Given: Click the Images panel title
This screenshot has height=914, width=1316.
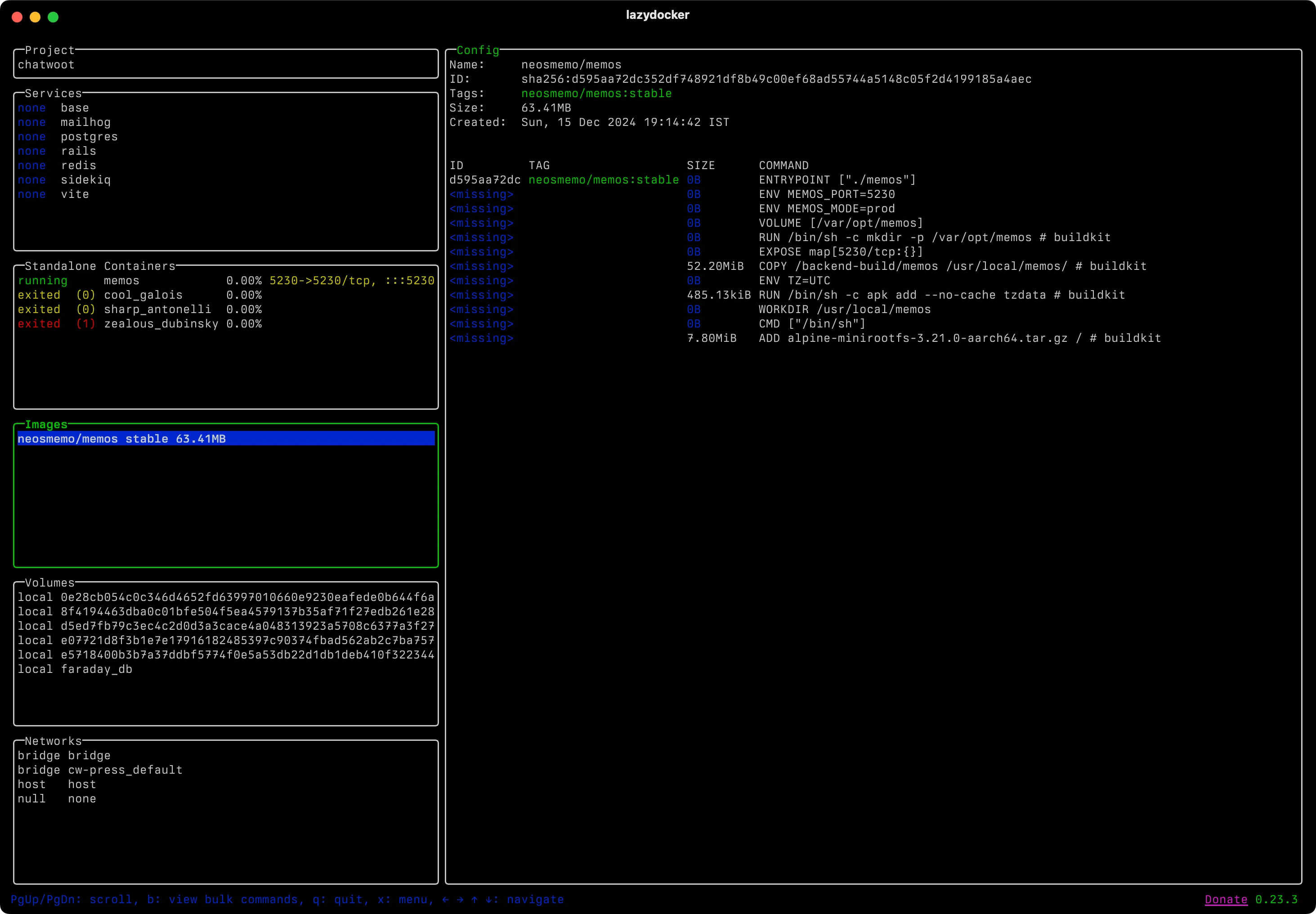Looking at the screenshot, I should (x=46, y=424).
